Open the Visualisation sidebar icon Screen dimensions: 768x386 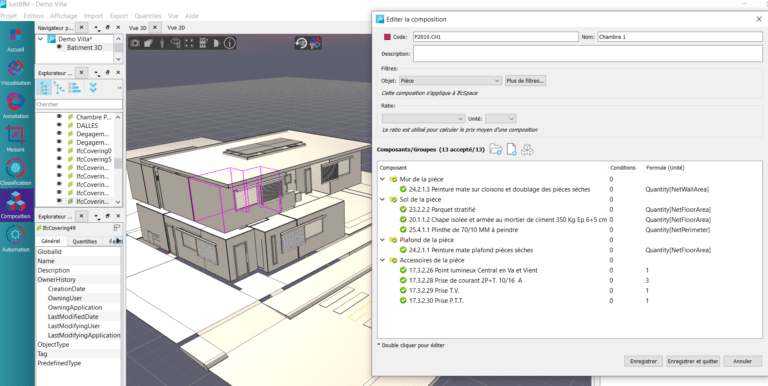click(x=16, y=73)
